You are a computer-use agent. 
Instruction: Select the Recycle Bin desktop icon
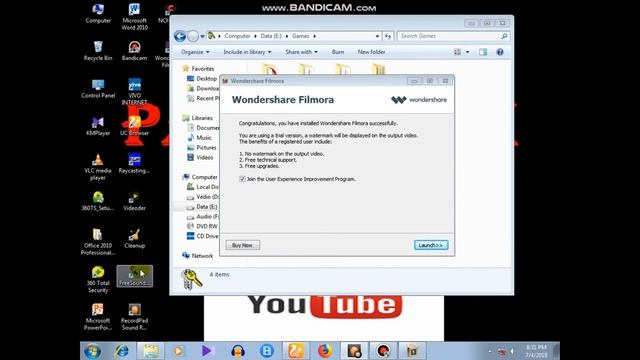click(x=98, y=51)
